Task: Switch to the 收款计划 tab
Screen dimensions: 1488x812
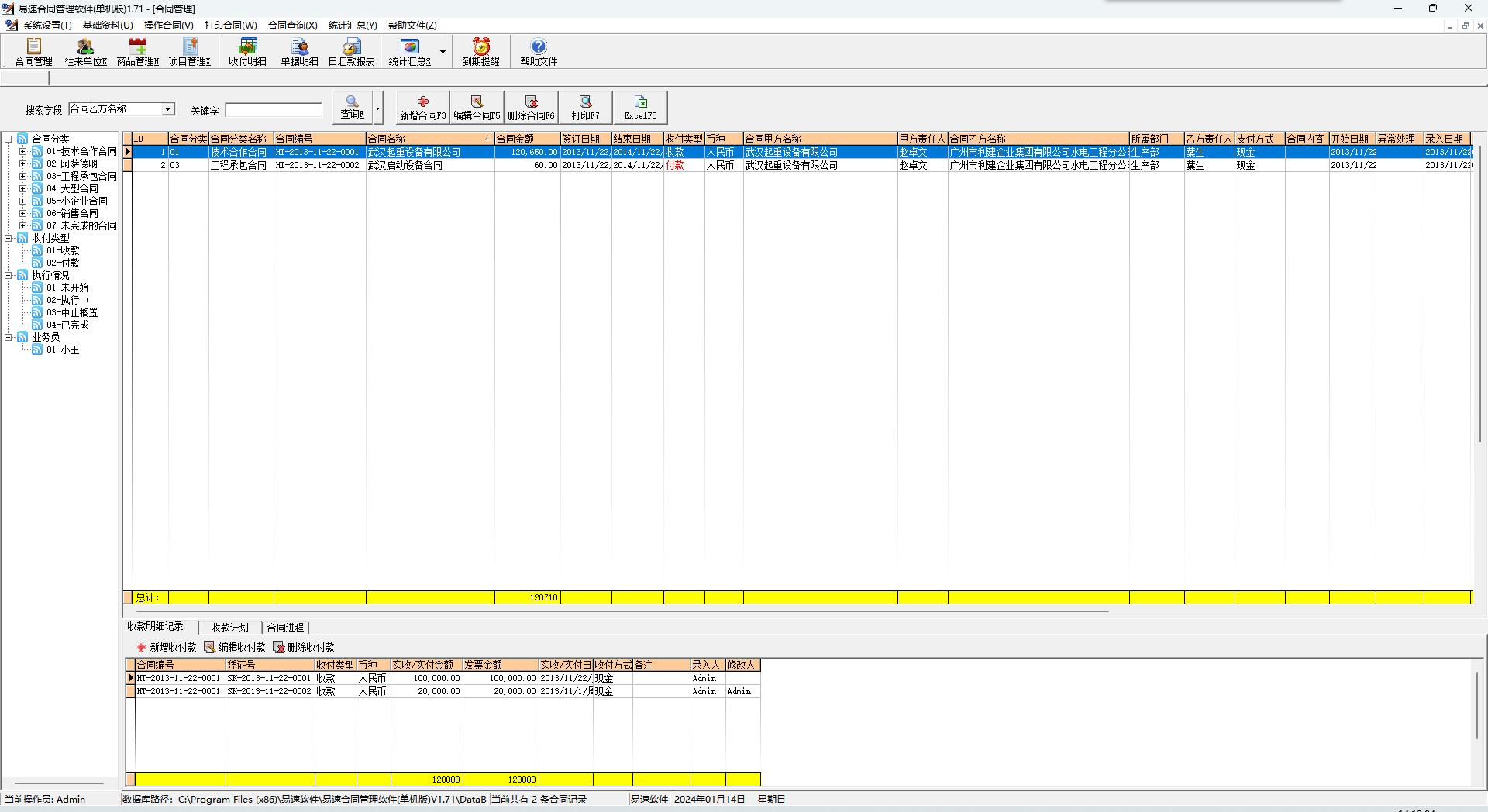Action: (229, 628)
